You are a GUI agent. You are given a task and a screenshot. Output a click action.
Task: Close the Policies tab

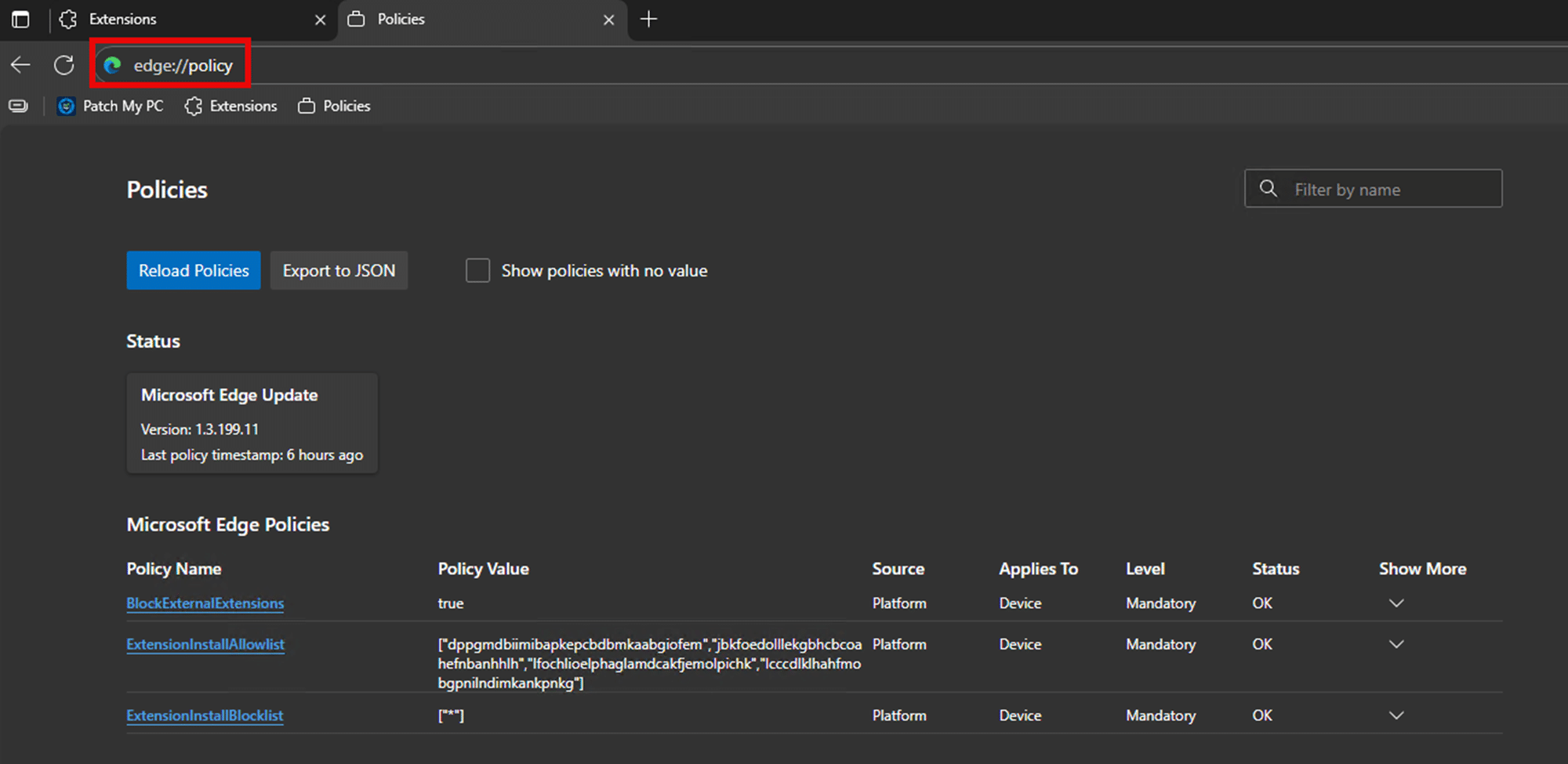pos(608,20)
